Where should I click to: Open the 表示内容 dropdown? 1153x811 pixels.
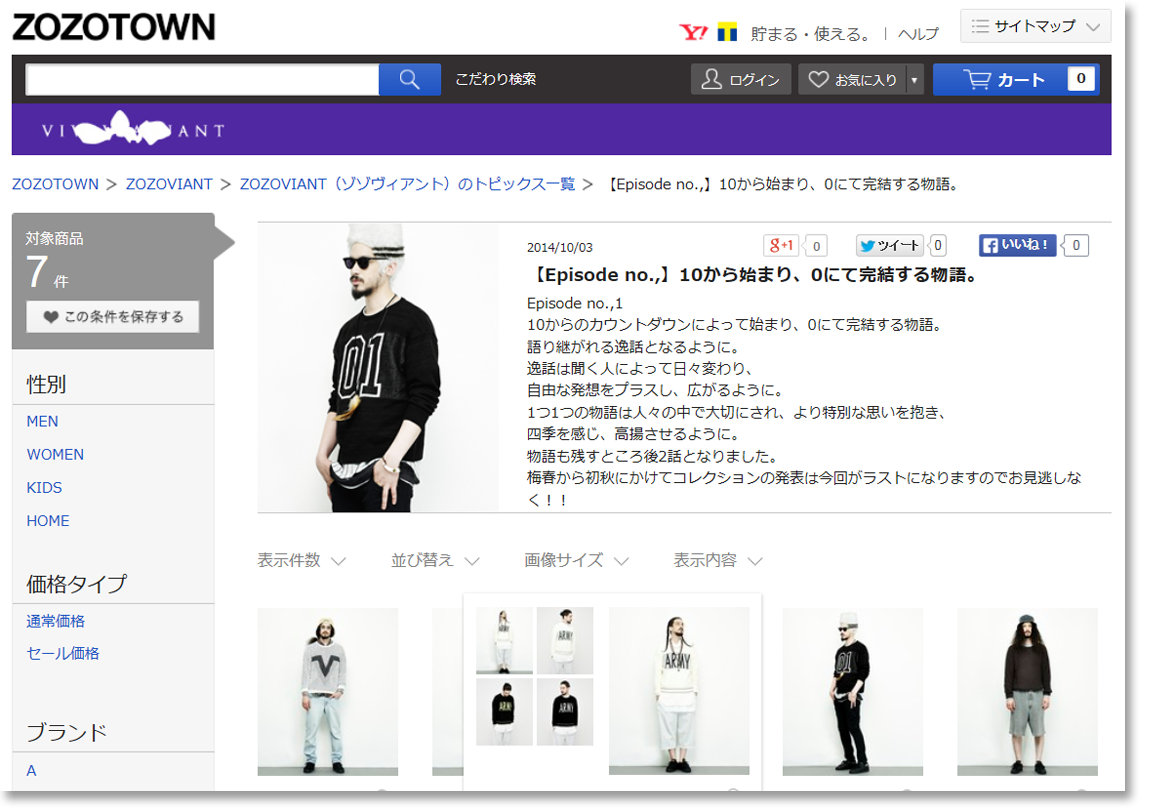718,561
